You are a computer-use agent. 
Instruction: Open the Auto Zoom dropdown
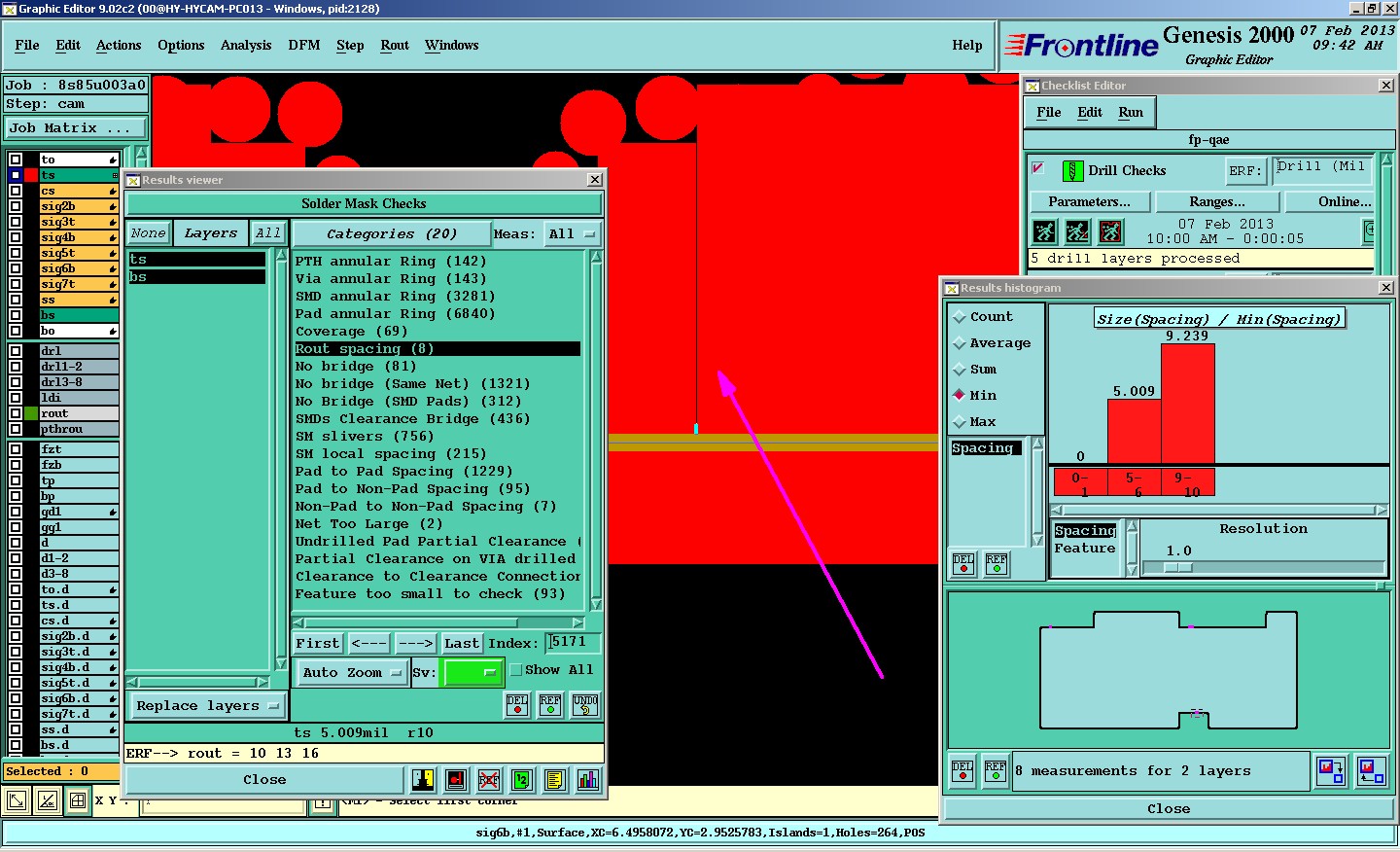coord(352,673)
